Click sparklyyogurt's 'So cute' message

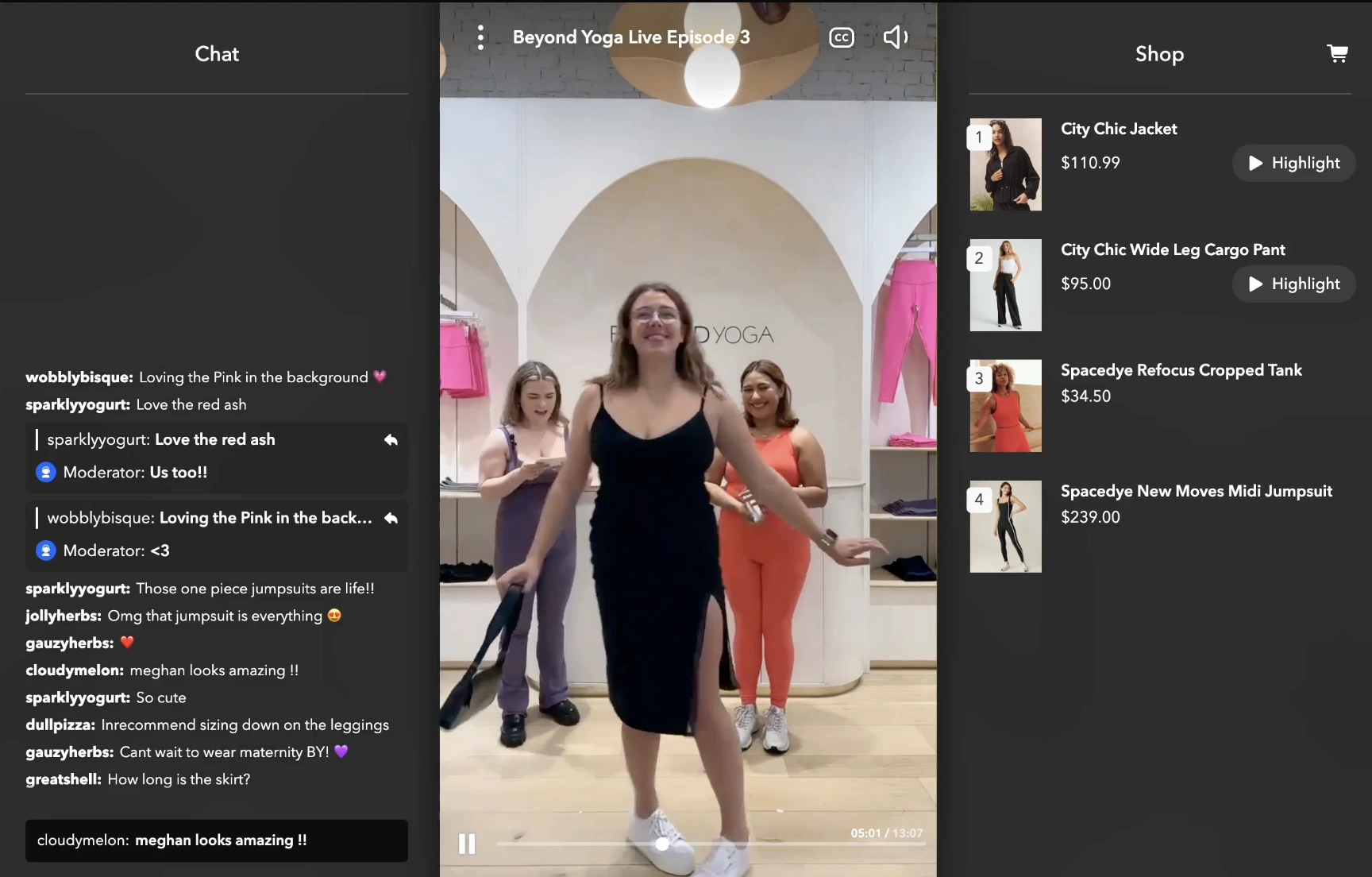coord(106,697)
